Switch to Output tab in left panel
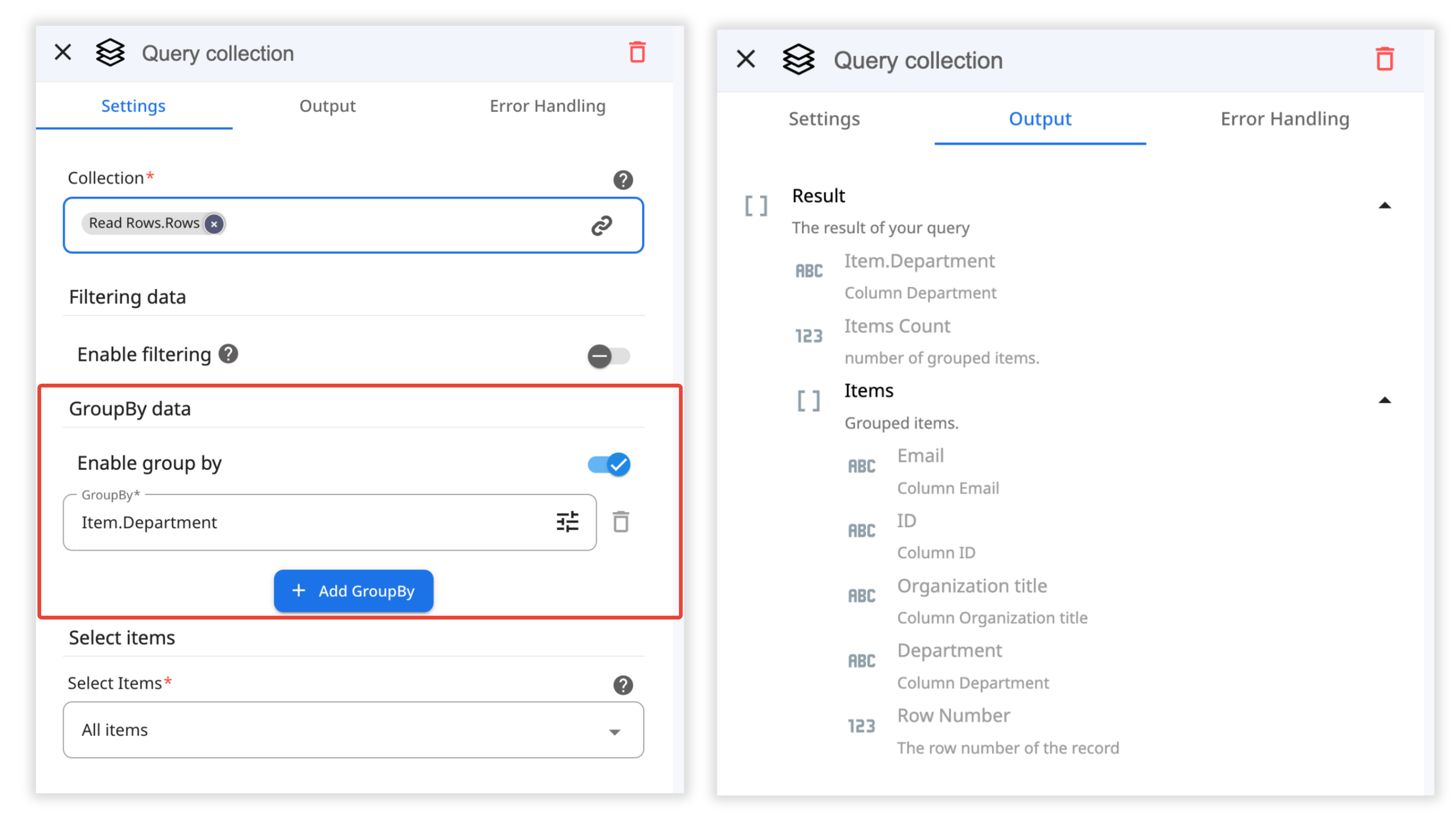The image size is (1456, 819). tap(327, 106)
